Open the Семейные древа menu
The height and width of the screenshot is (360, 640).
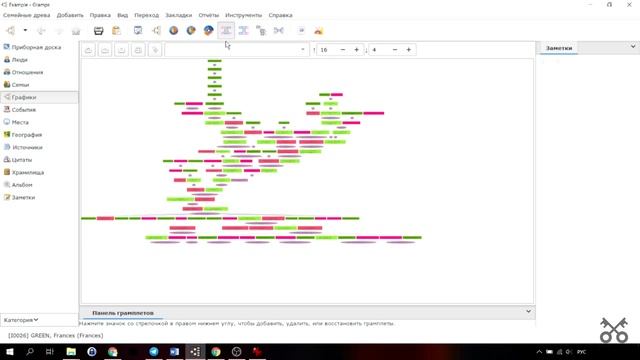[x=27, y=15]
